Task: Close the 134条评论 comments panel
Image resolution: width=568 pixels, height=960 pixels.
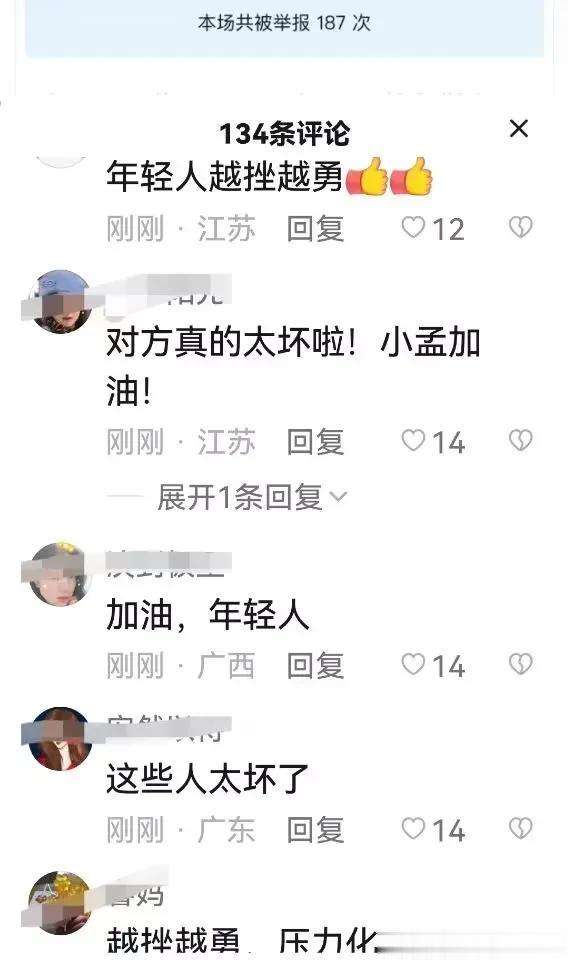Action: click(x=518, y=129)
